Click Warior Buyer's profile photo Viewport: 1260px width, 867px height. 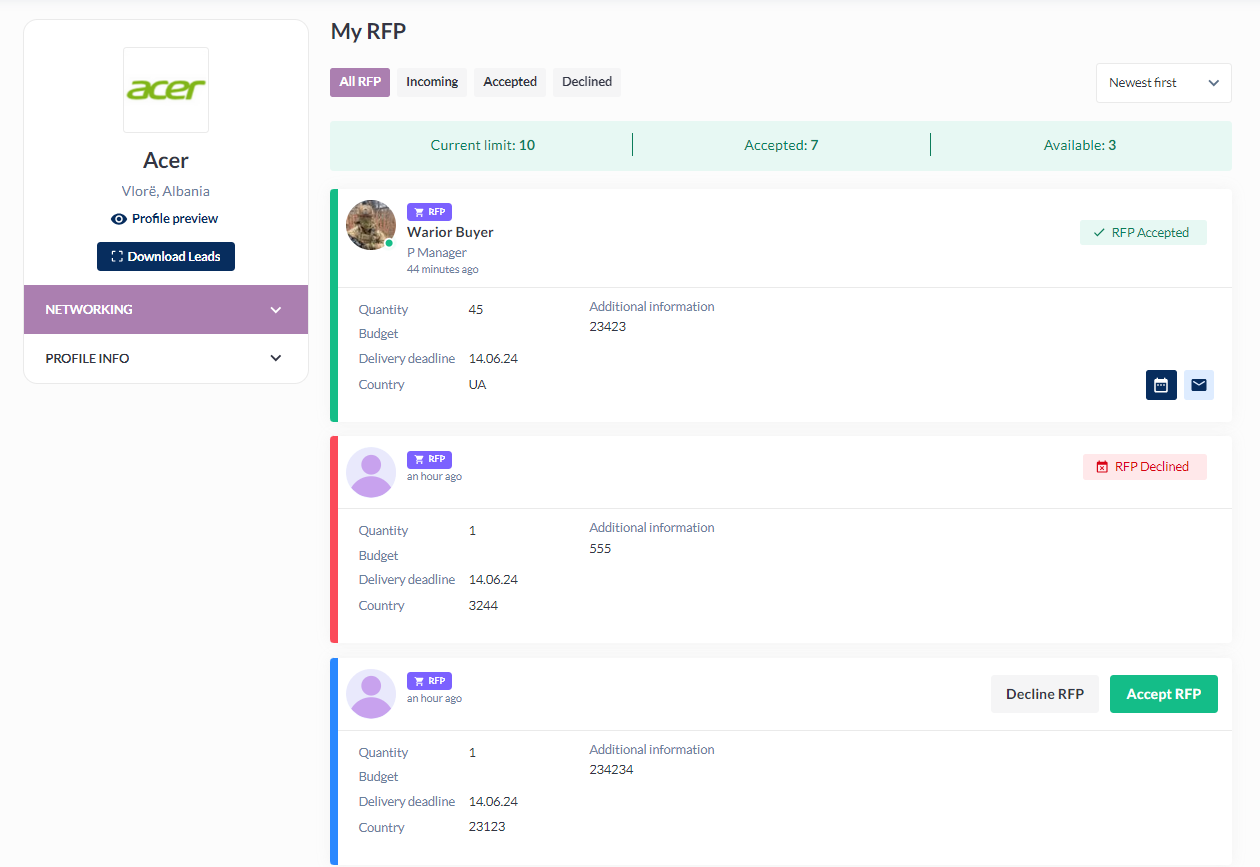pyautogui.click(x=371, y=225)
